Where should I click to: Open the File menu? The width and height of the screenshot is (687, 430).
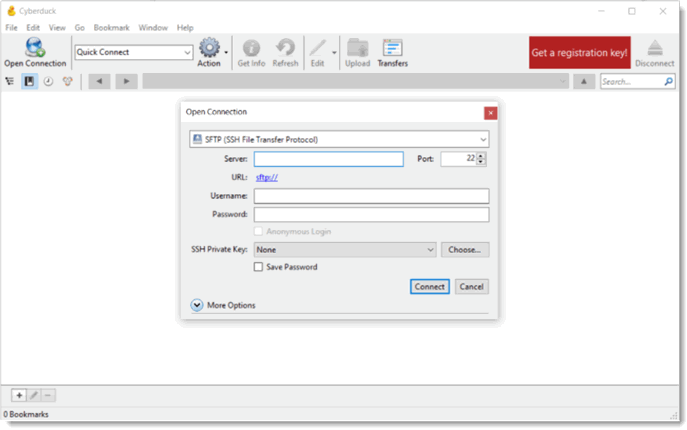click(11, 28)
